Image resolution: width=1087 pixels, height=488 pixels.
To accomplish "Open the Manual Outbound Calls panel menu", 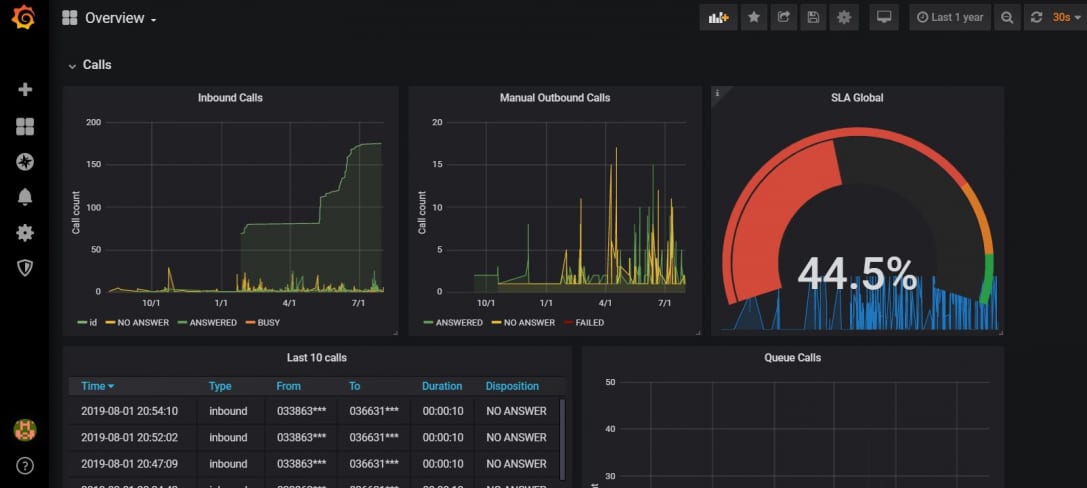I will click(555, 98).
